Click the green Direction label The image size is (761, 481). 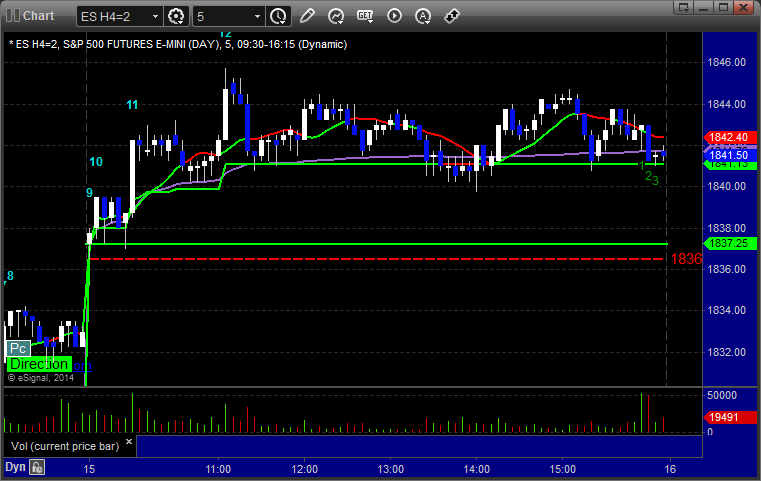tap(39, 364)
